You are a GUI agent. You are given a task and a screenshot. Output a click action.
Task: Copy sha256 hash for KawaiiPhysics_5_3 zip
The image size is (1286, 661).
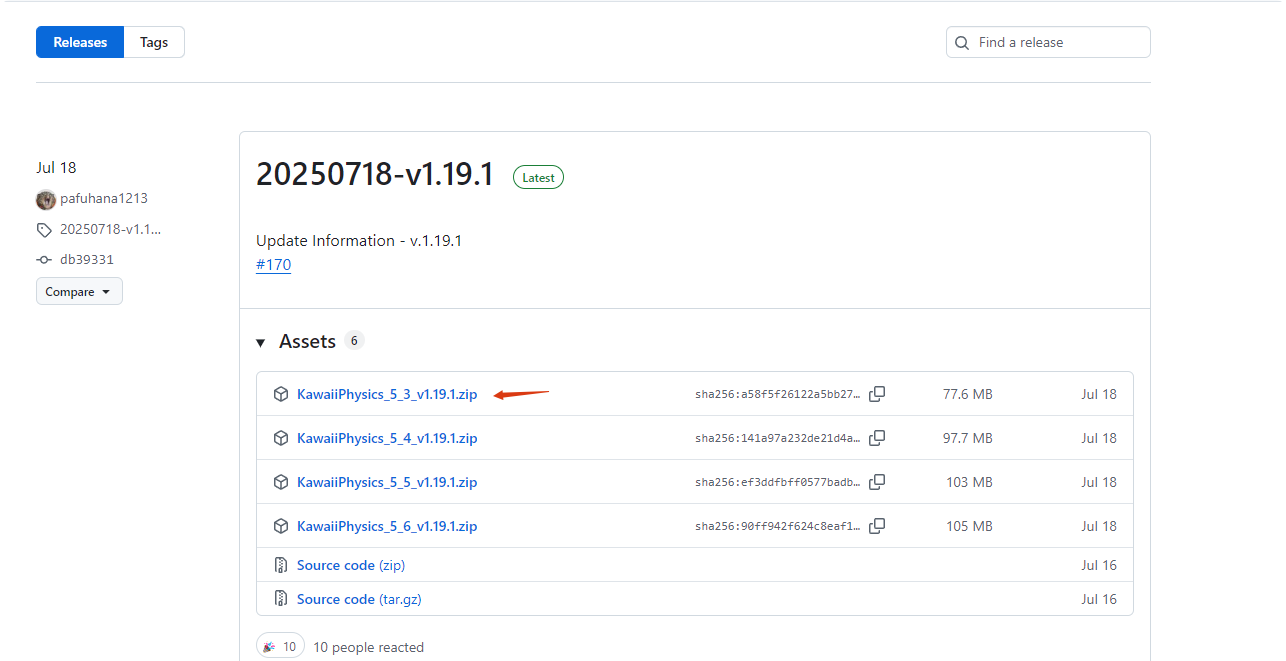pyautogui.click(x=877, y=394)
